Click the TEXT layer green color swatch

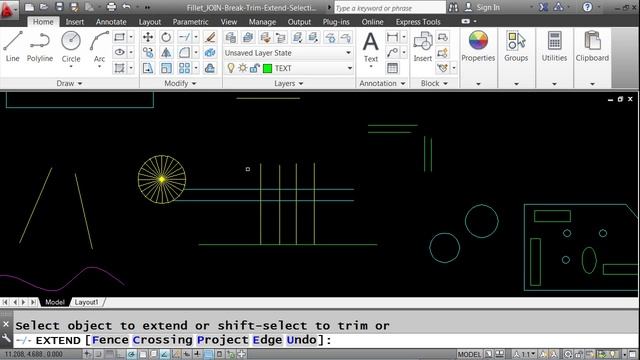click(x=267, y=68)
